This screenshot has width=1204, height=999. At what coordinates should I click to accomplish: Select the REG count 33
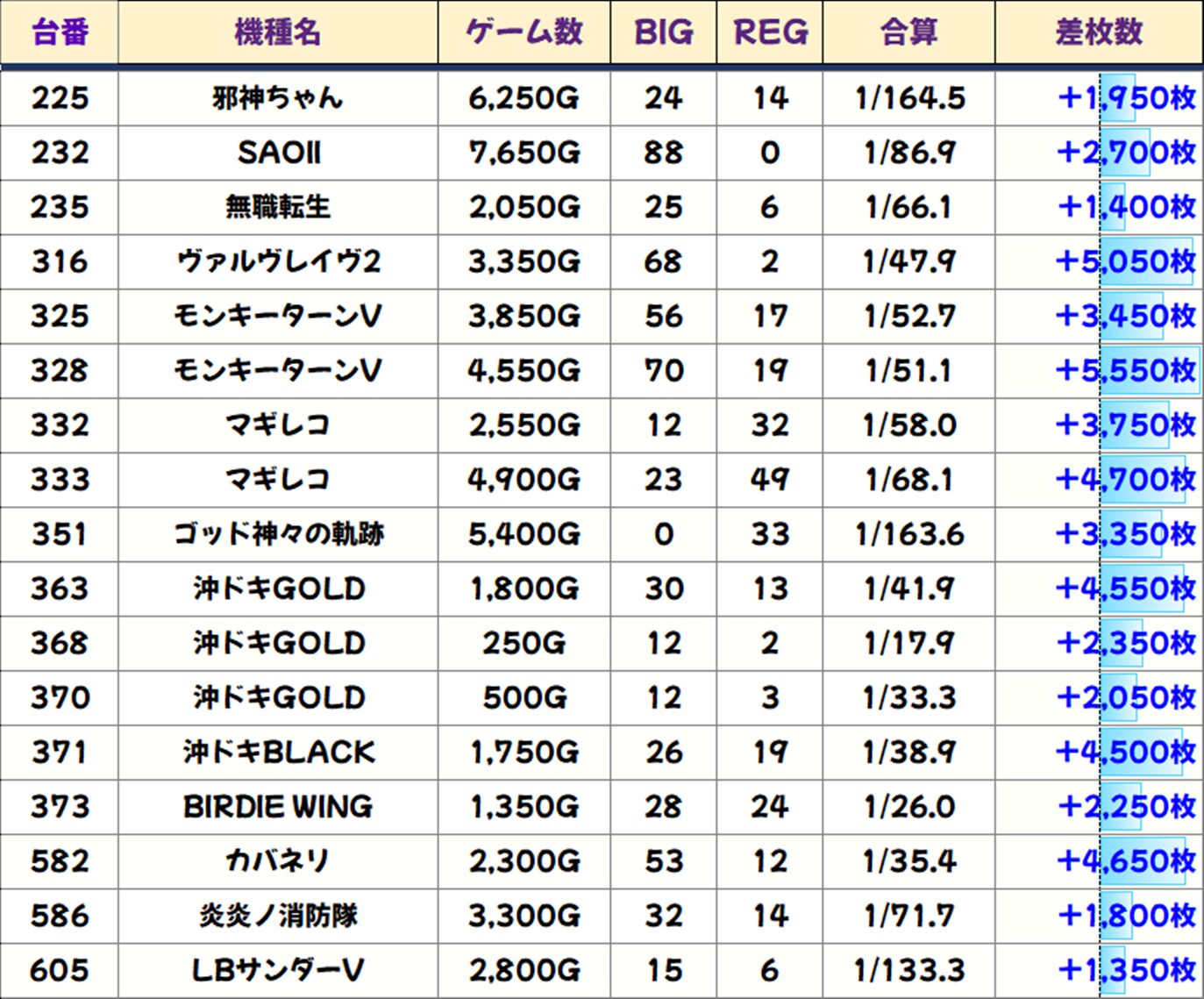770,534
